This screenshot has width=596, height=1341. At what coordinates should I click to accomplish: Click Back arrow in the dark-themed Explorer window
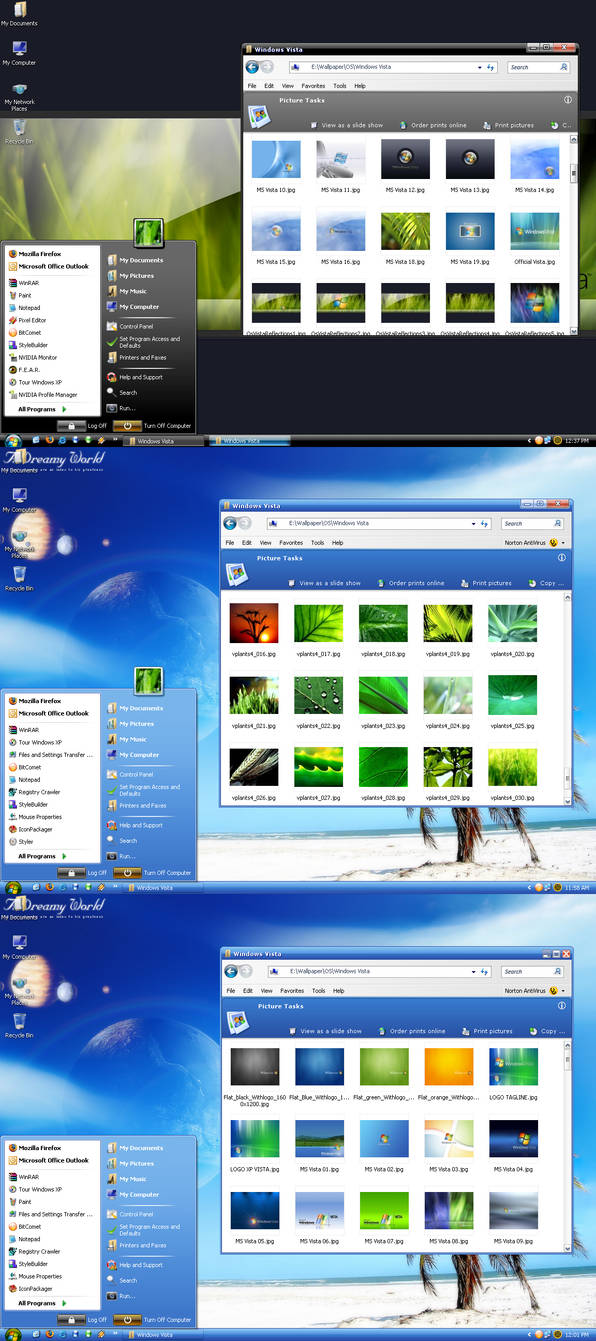click(252, 67)
